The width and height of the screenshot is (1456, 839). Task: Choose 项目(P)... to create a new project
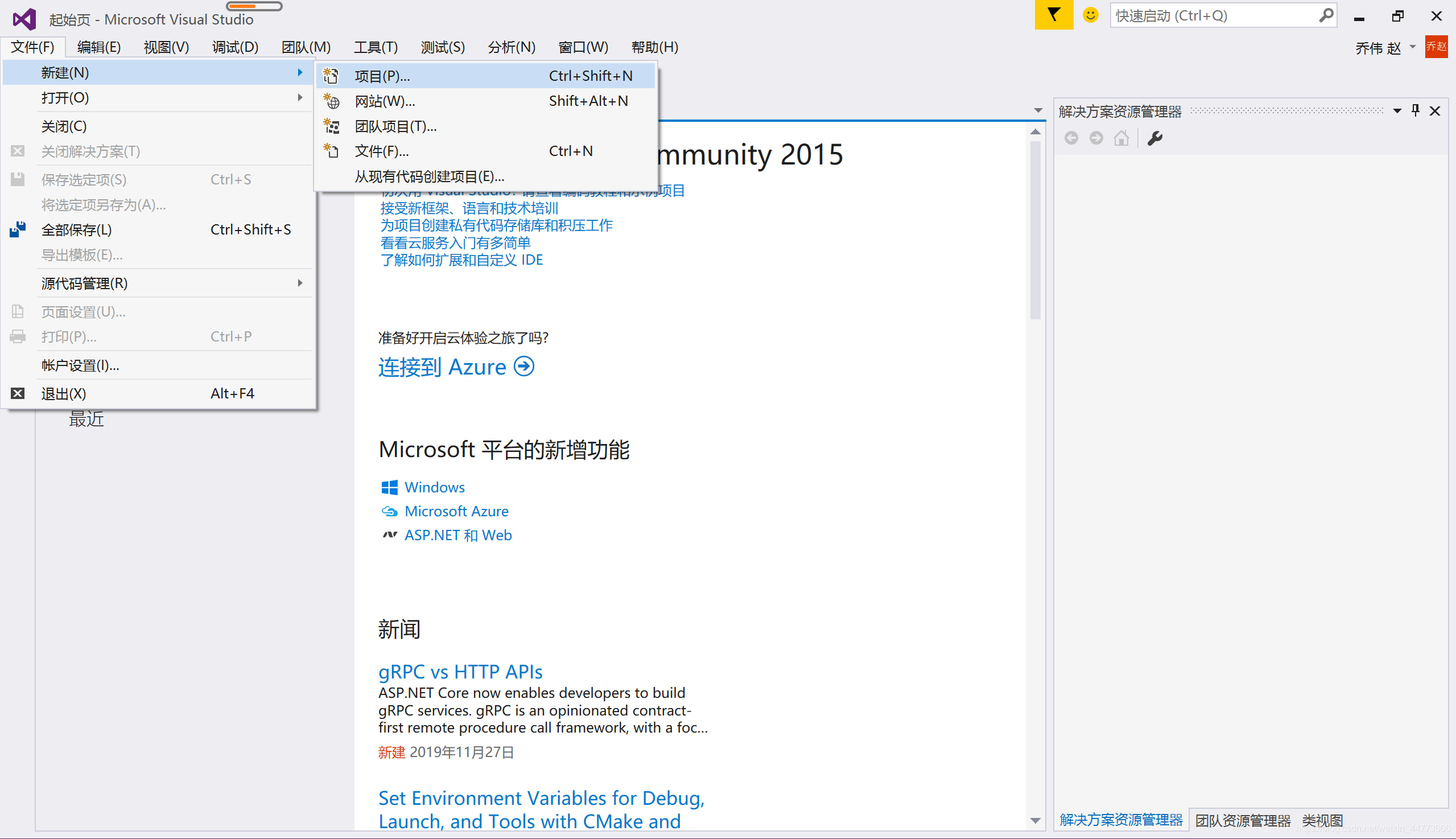coord(485,76)
